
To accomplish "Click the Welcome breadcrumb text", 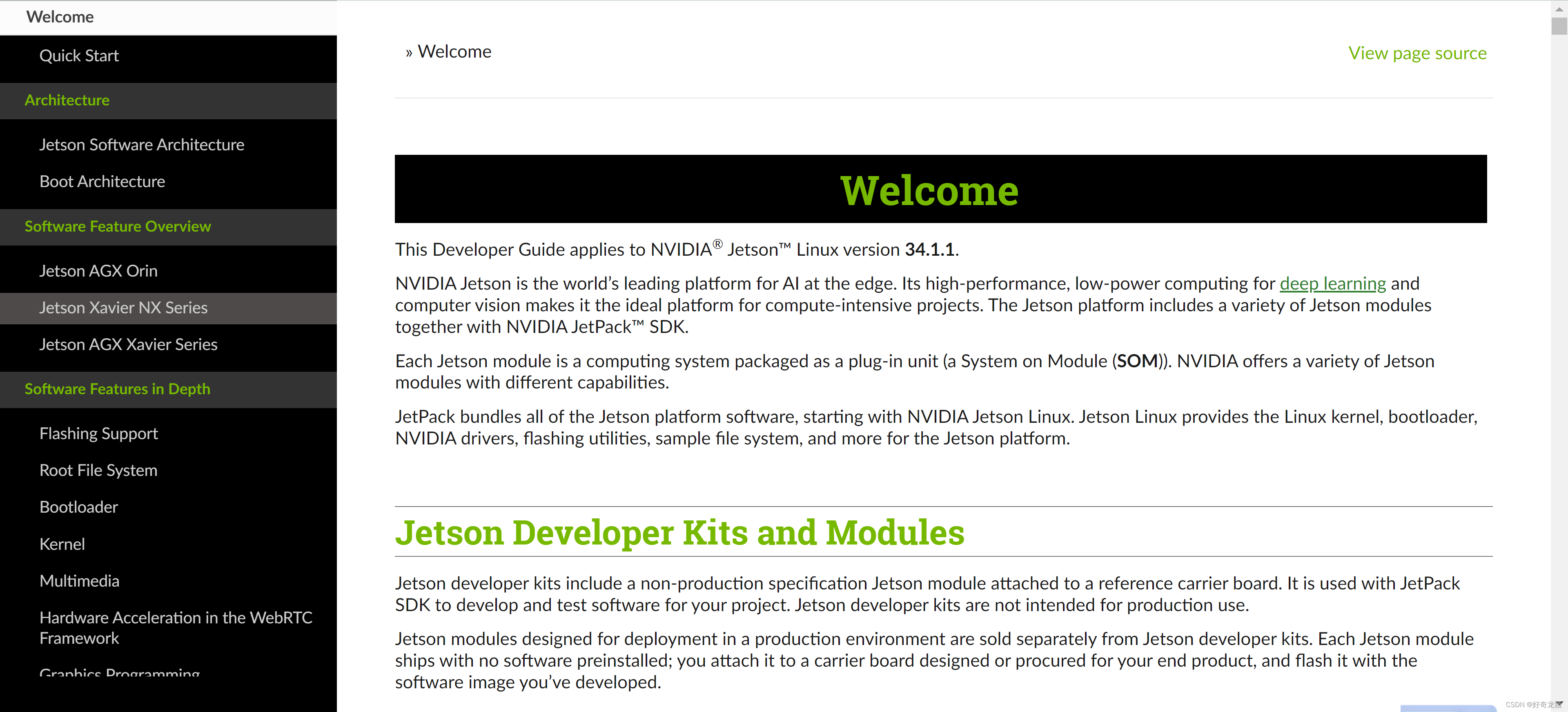I will (x=454, y=52).
